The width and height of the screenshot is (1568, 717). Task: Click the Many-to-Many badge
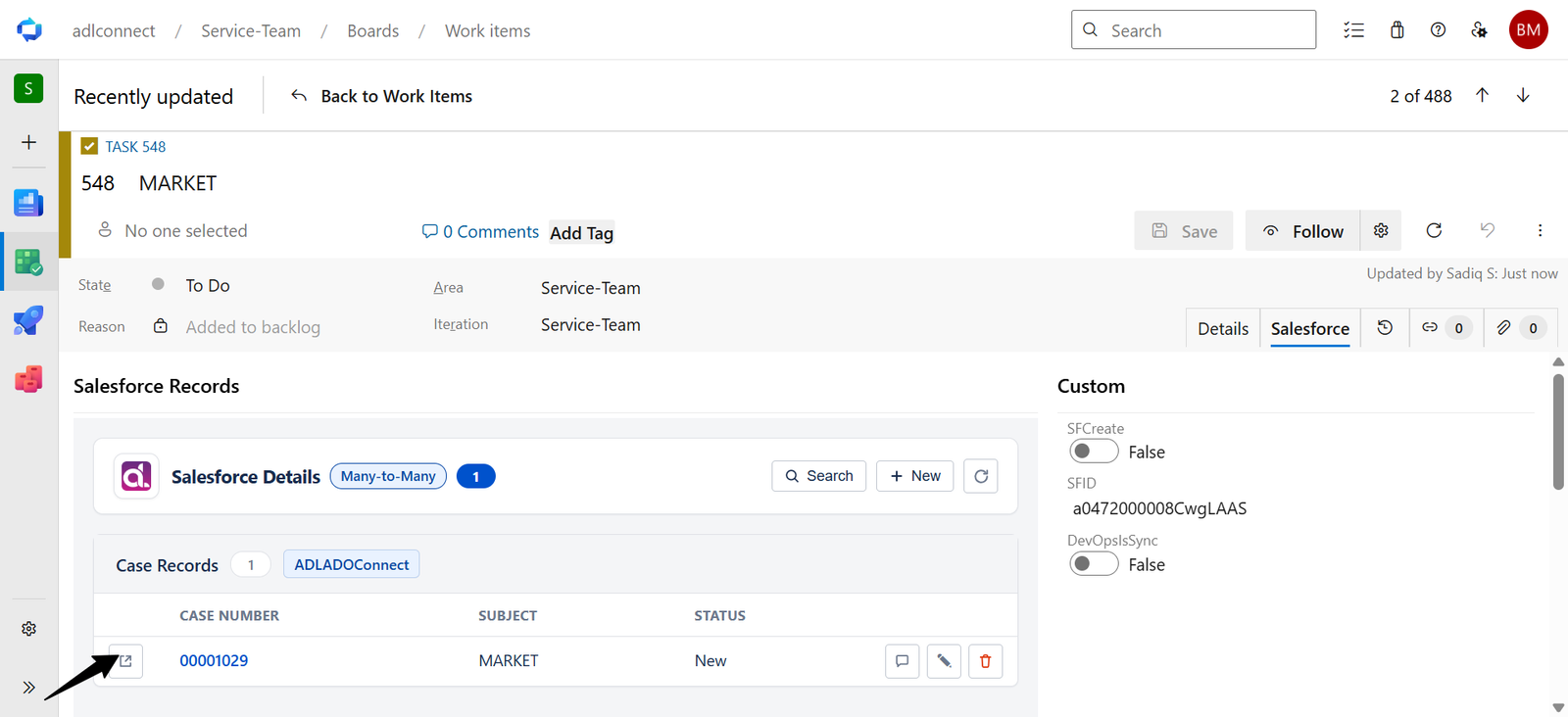point(388,476)
